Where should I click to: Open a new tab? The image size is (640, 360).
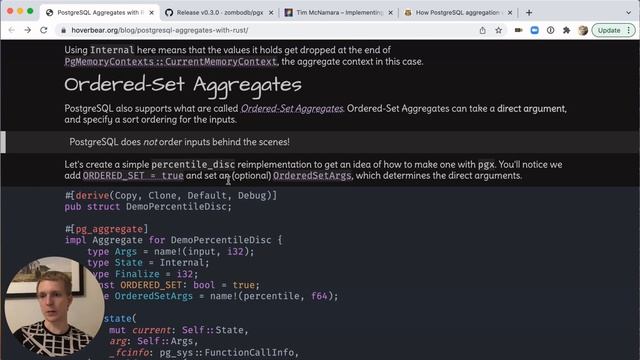pyautogui.click(x=529, y=13)
